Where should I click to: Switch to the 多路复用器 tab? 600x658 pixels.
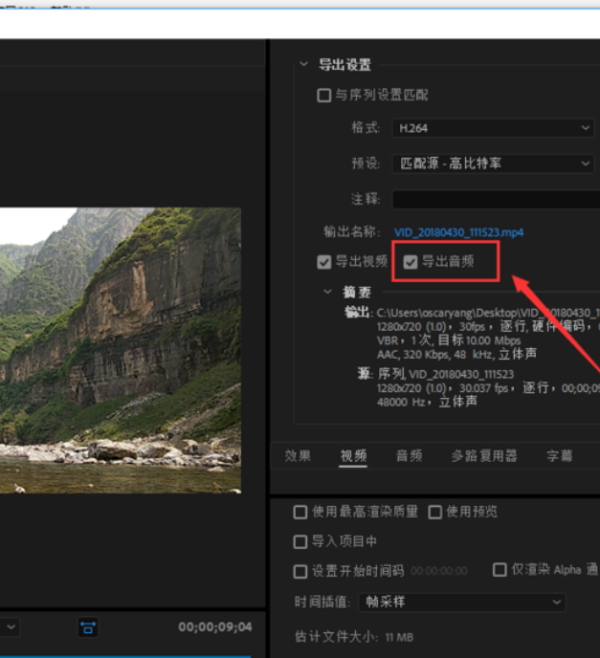click(484, 456)
